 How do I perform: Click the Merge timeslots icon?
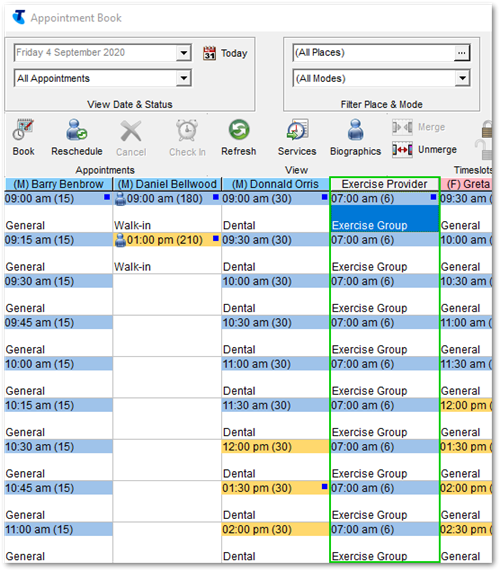point(402,127)
